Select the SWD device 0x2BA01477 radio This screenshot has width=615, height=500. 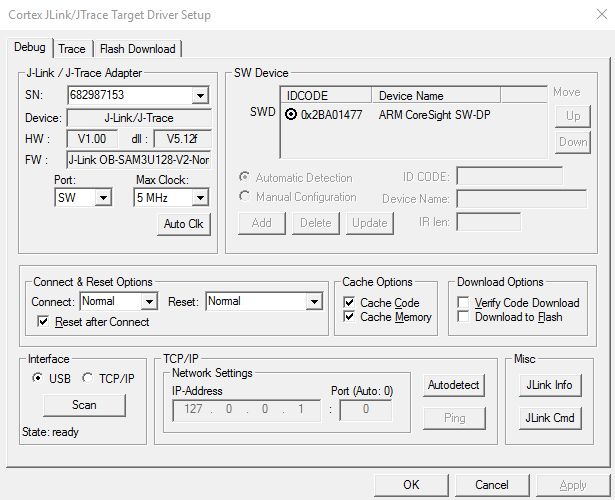coord(291,115)
